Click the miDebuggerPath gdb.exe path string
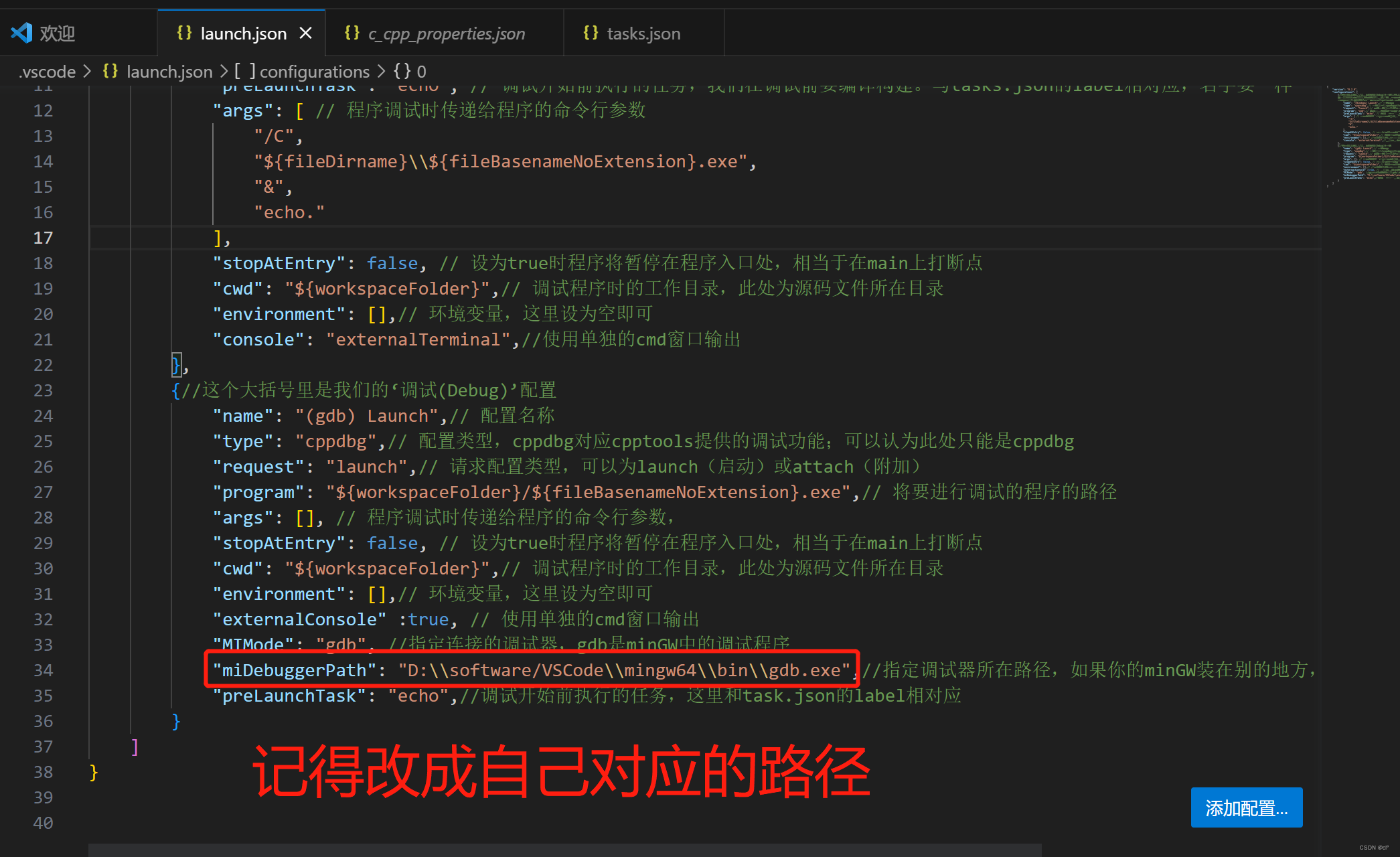 624,670
